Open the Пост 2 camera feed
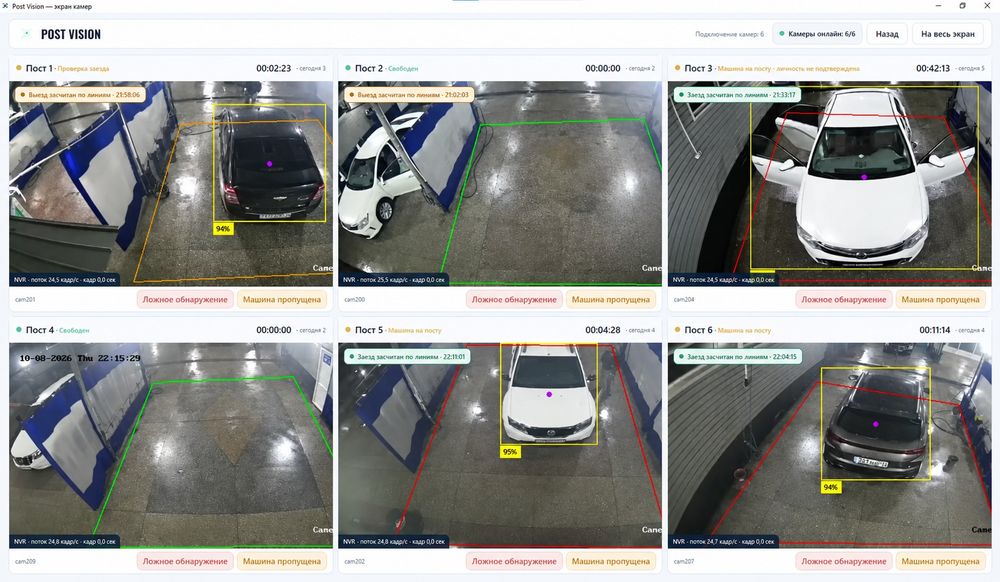 (500, 184)
